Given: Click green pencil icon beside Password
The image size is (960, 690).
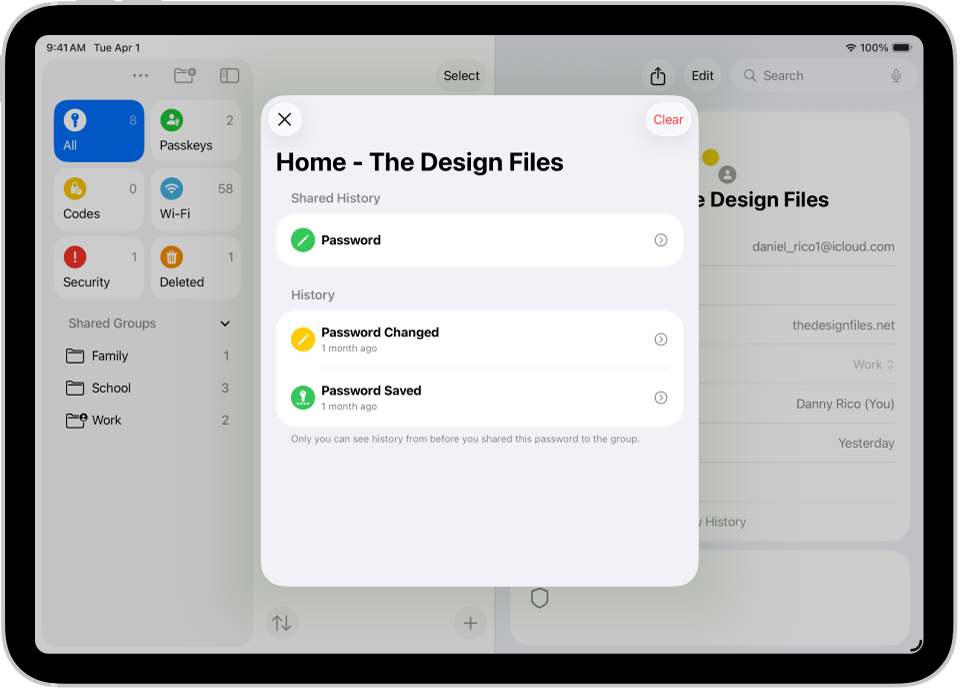Looking at the screenshot, I should [x=302, y=240].
